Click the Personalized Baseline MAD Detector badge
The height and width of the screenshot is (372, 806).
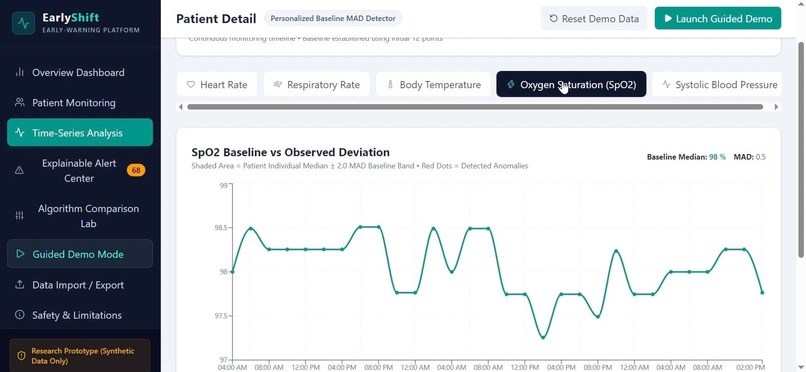point(333,18)
